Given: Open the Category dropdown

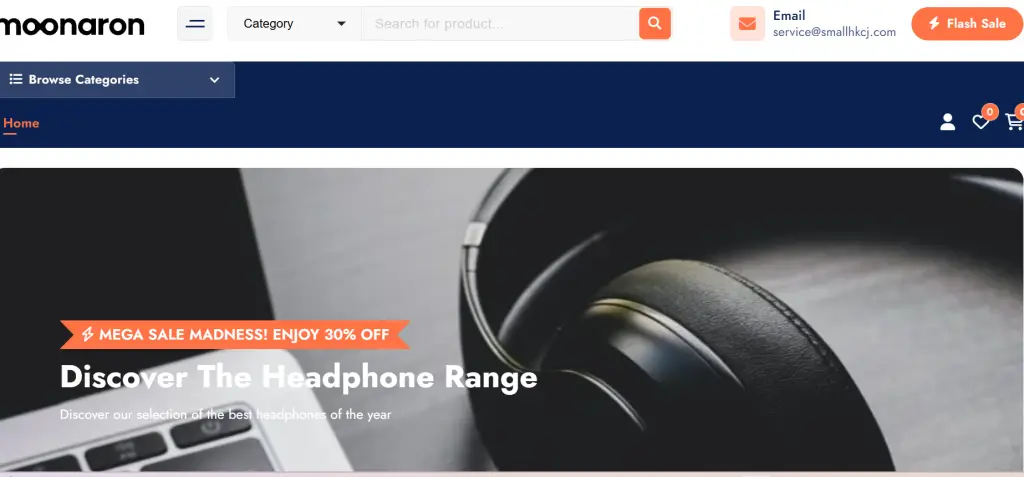Looking at the screenshot, I should [294, 24].
